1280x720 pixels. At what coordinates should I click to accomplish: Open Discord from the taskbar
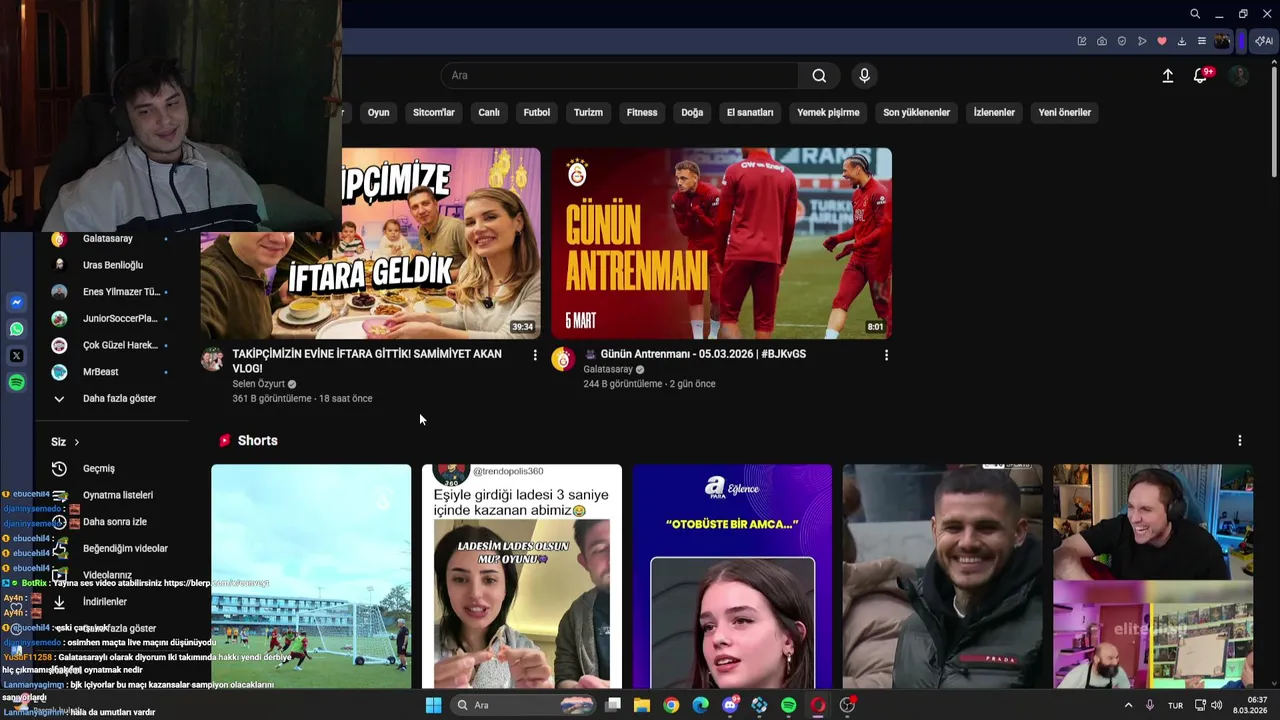click(x=730, y=705)
